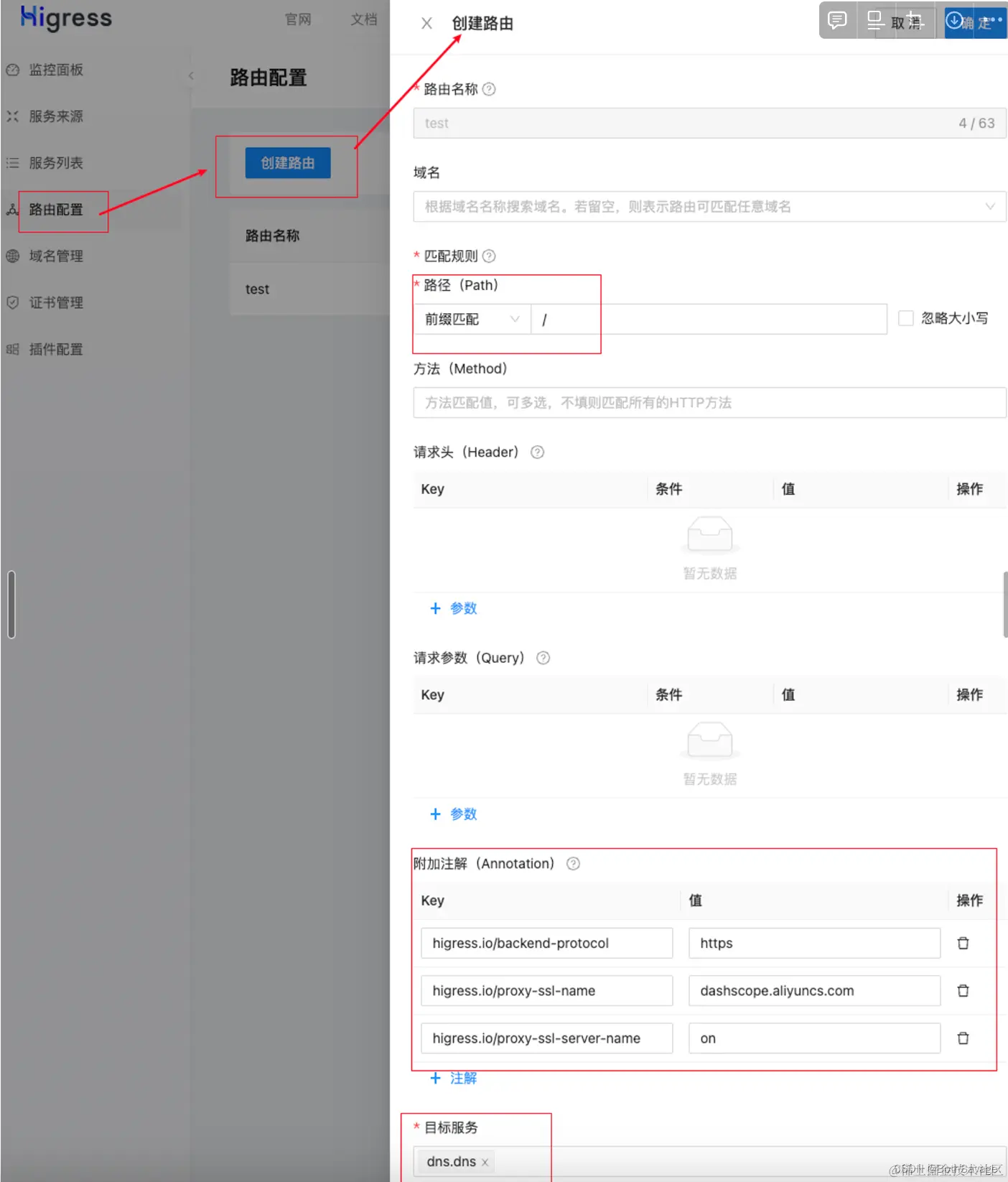Screen dimensions: 1008x1182
Task: Click the drawer's right-edge scrollbar
Action: 1005,604
